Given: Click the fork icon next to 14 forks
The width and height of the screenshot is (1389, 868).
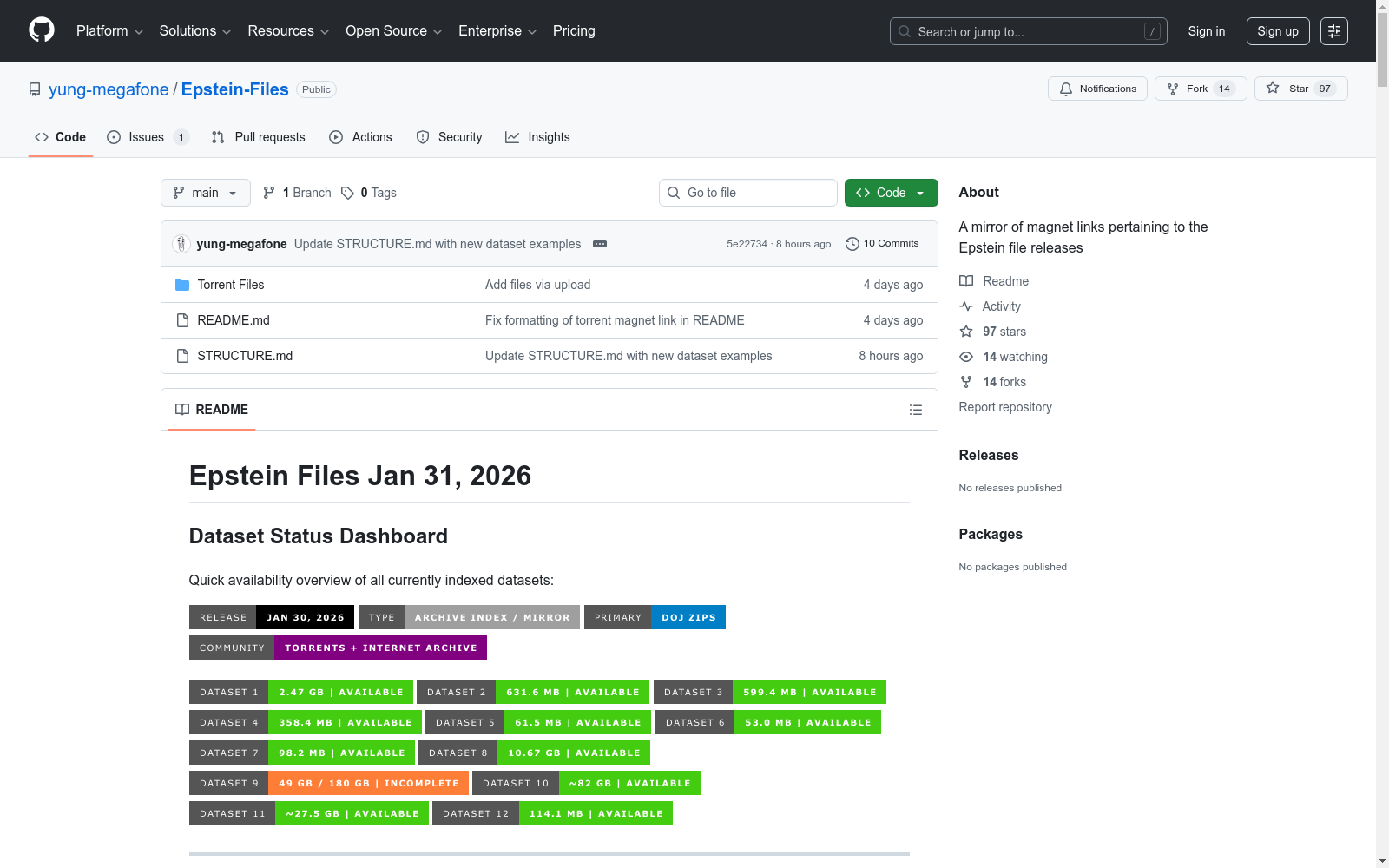Looking at the screenshot, I should coord(966,382).
